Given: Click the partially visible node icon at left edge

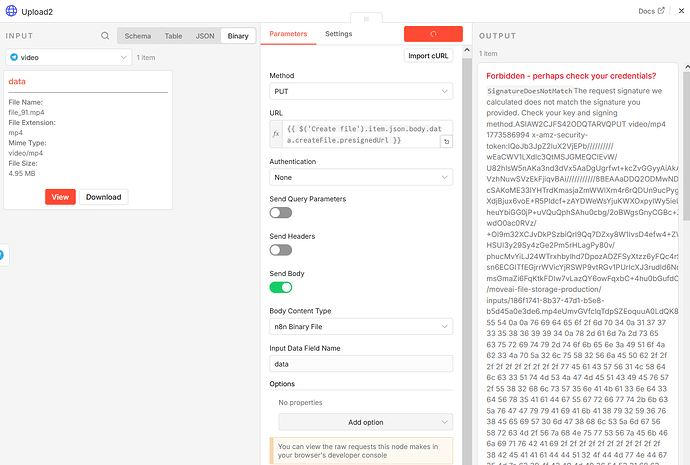Looking at the screenshot, I should [x=2, y=255].
